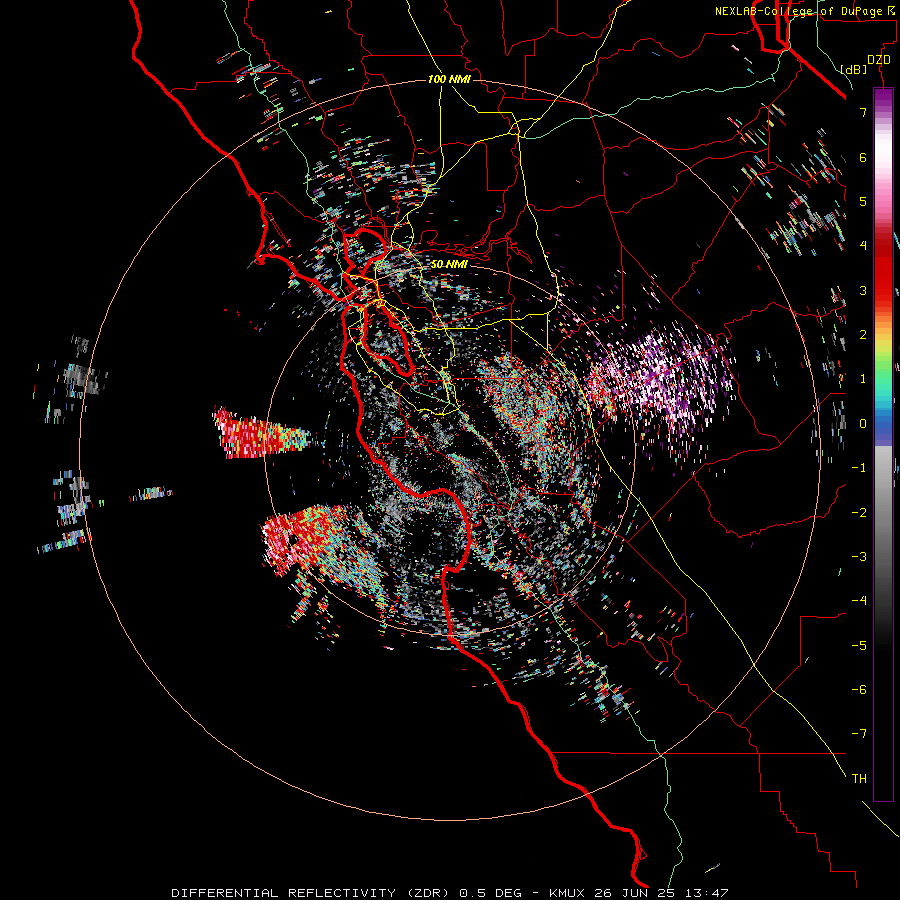Viewport: 900px width, 900px height.
Task: Click the 7 value on color scale
Action: pos(863,112)
